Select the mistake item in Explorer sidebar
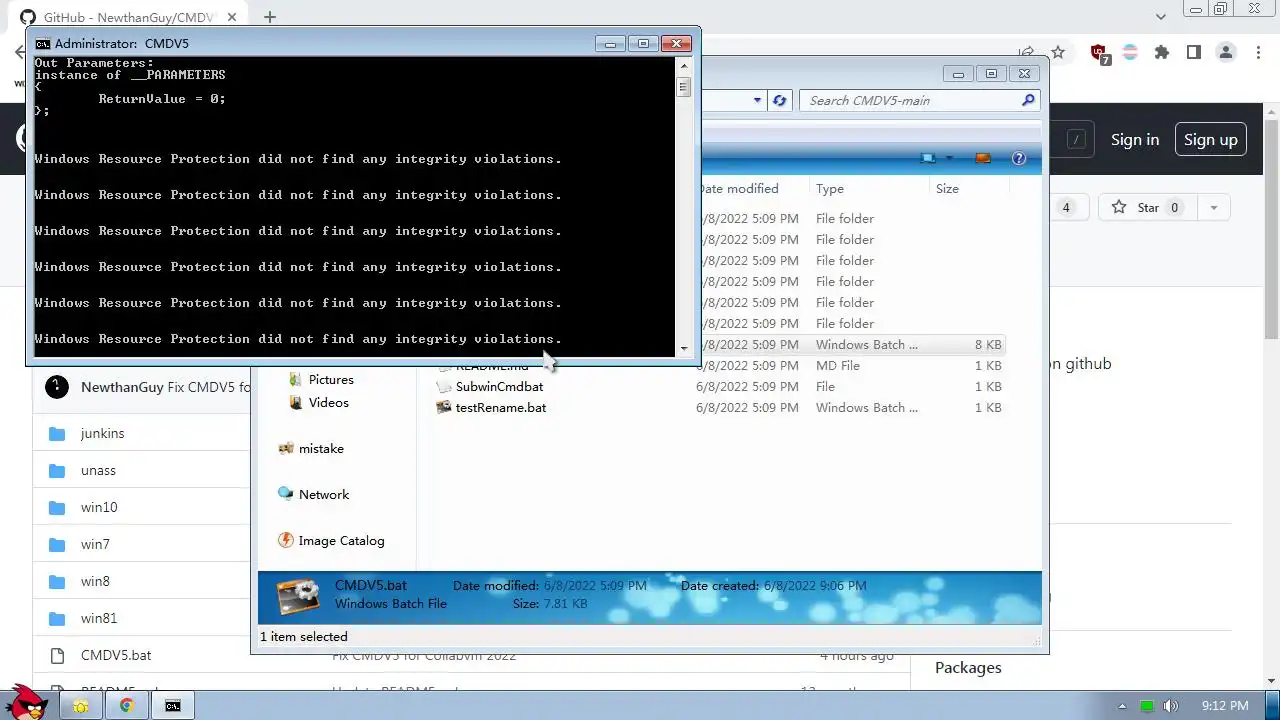 321,448
